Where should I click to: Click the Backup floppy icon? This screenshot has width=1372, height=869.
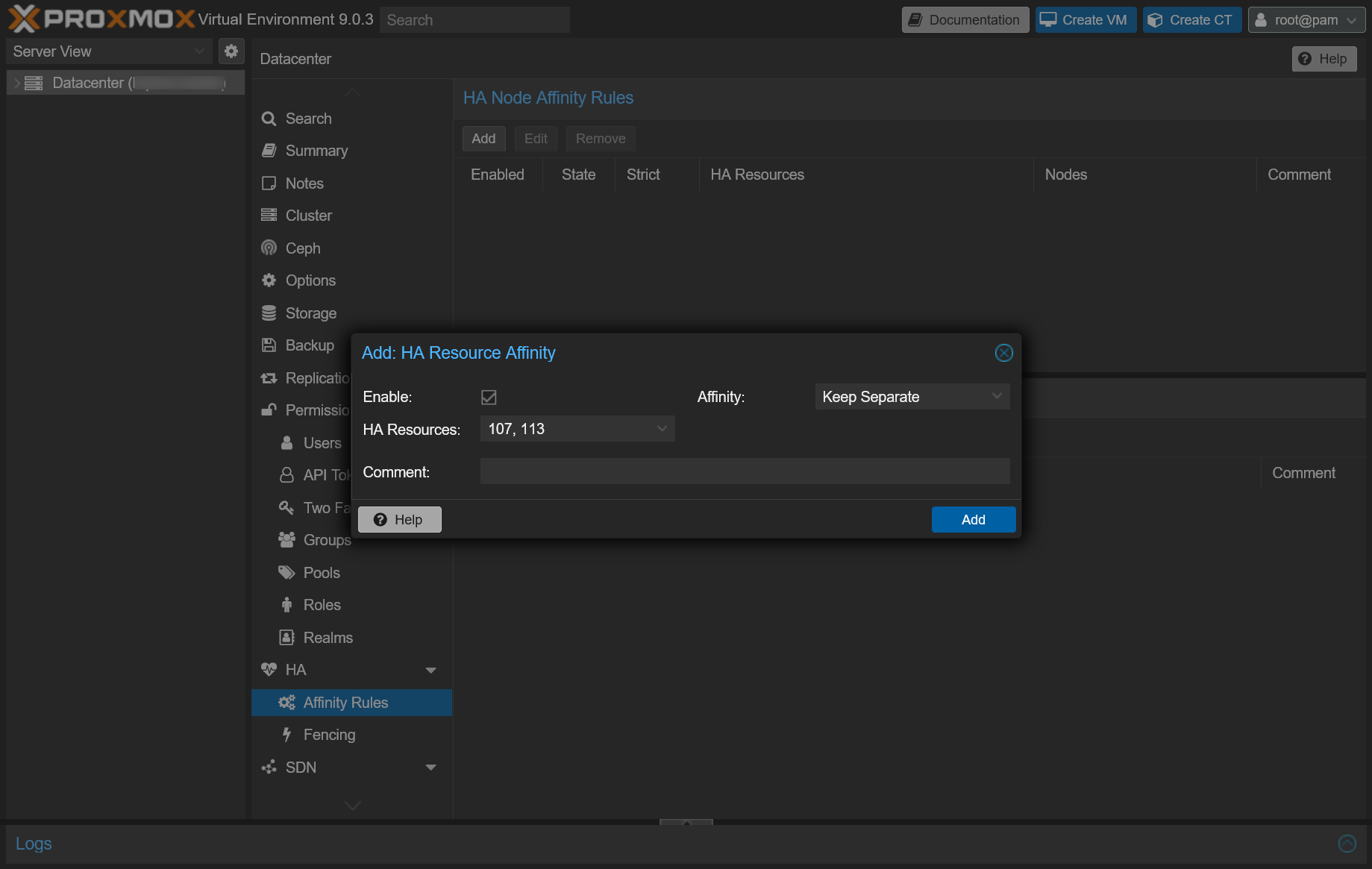tap(269, 345)
